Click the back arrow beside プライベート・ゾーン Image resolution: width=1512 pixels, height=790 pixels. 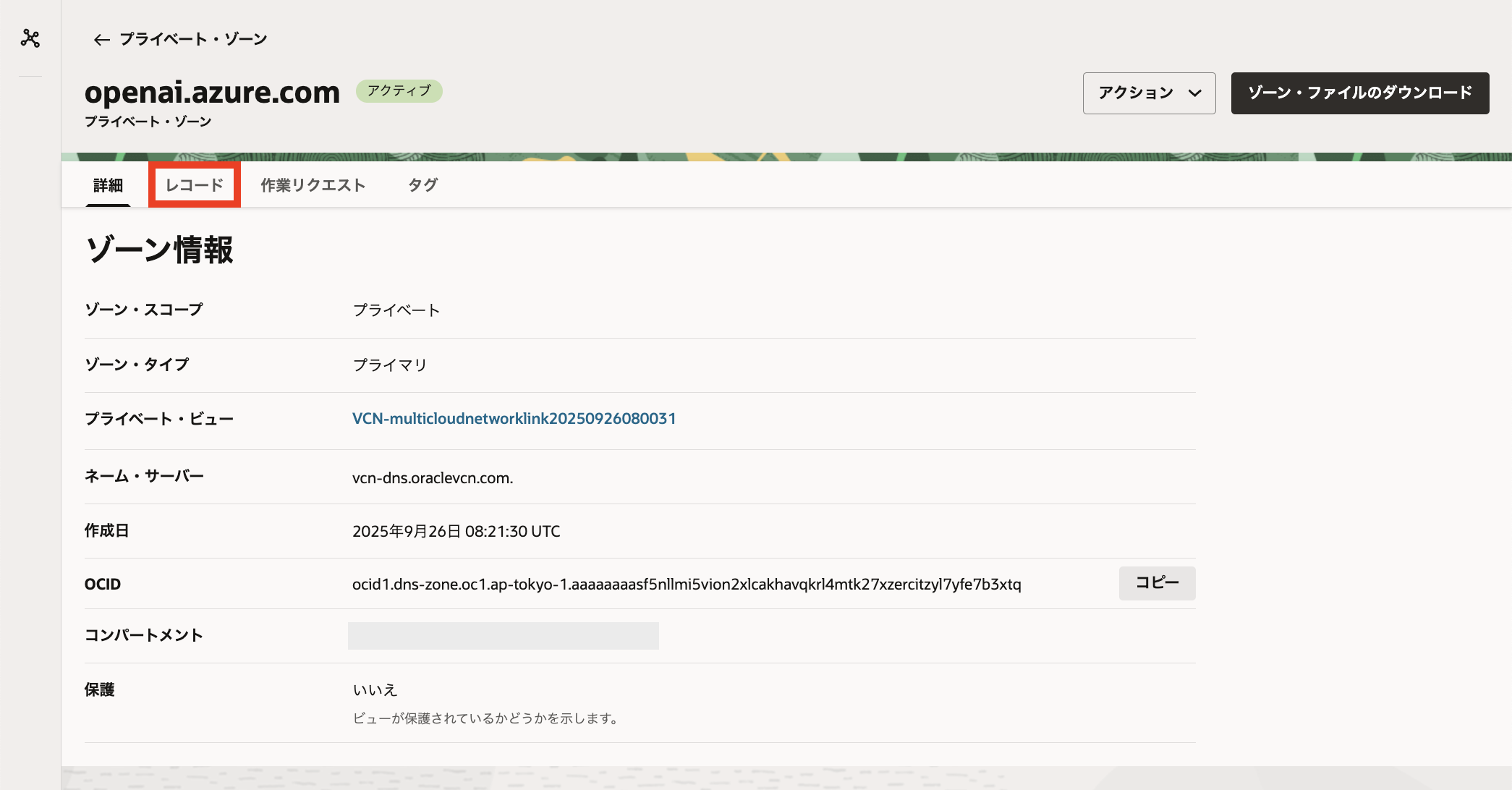pos(101,40)
